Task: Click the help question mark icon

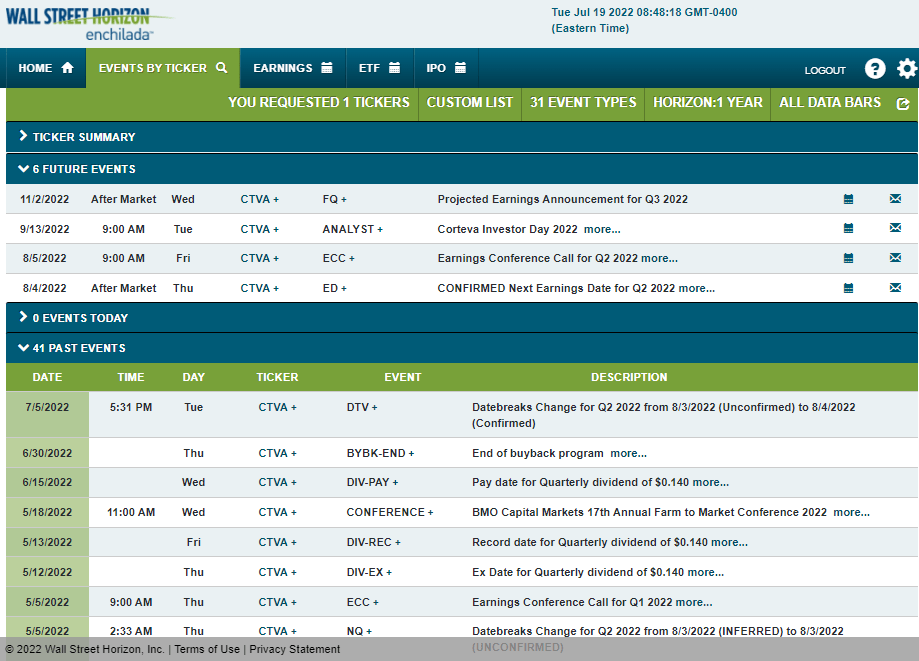Action: pyautogui.click(x=875, y=69)
